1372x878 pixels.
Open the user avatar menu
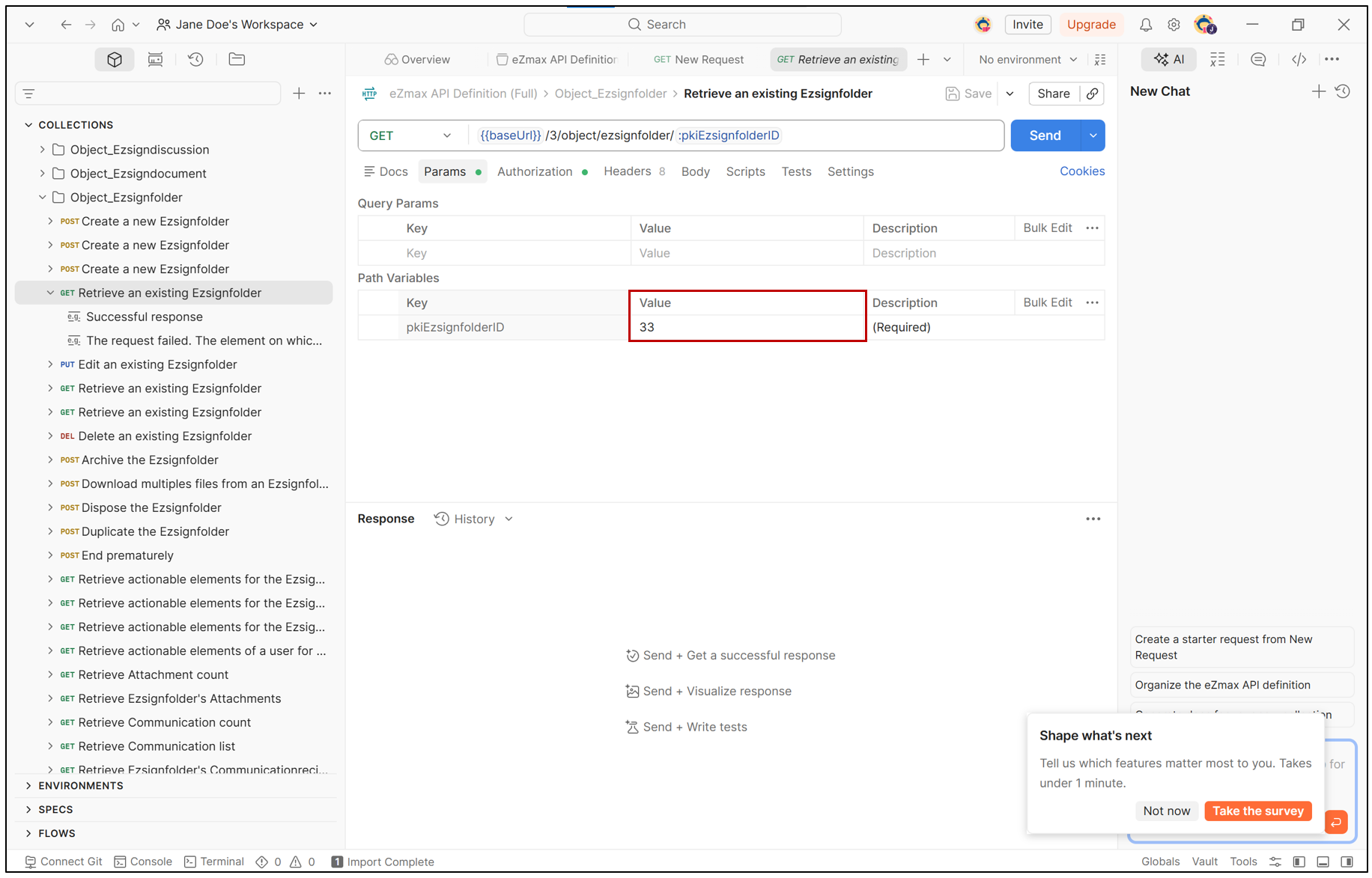click(x=1205, y=25)
